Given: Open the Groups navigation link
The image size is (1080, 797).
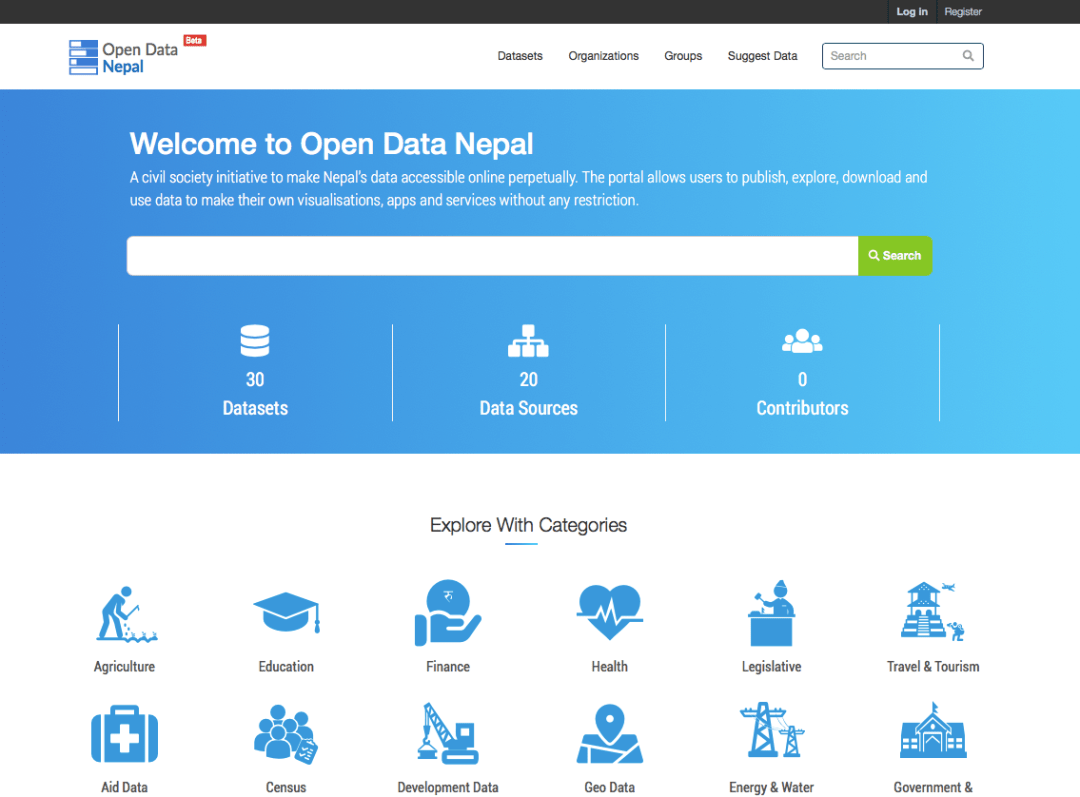Looking at the screenshot, I should coord(683,56).
